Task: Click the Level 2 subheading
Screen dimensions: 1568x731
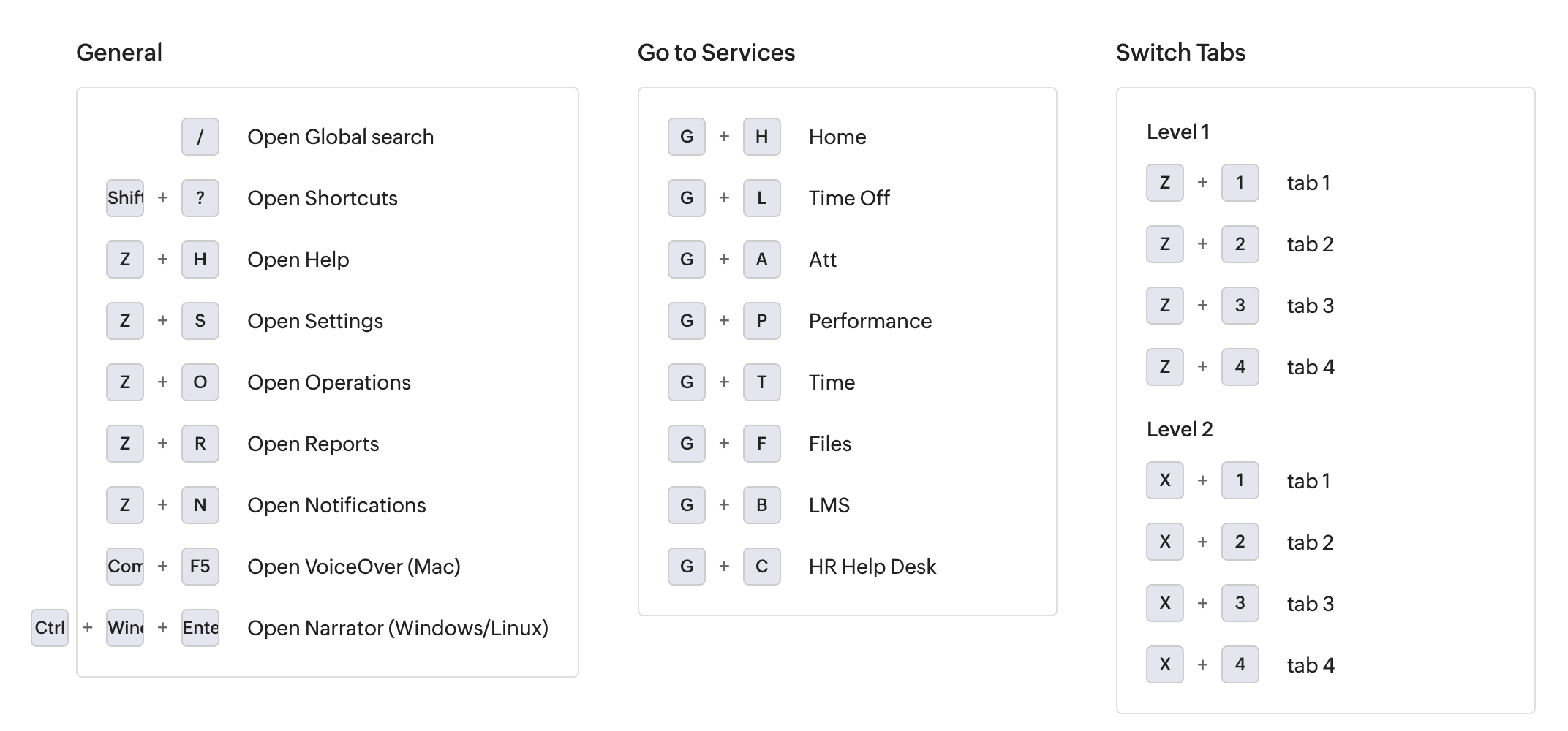Action: click(1180, 429)
